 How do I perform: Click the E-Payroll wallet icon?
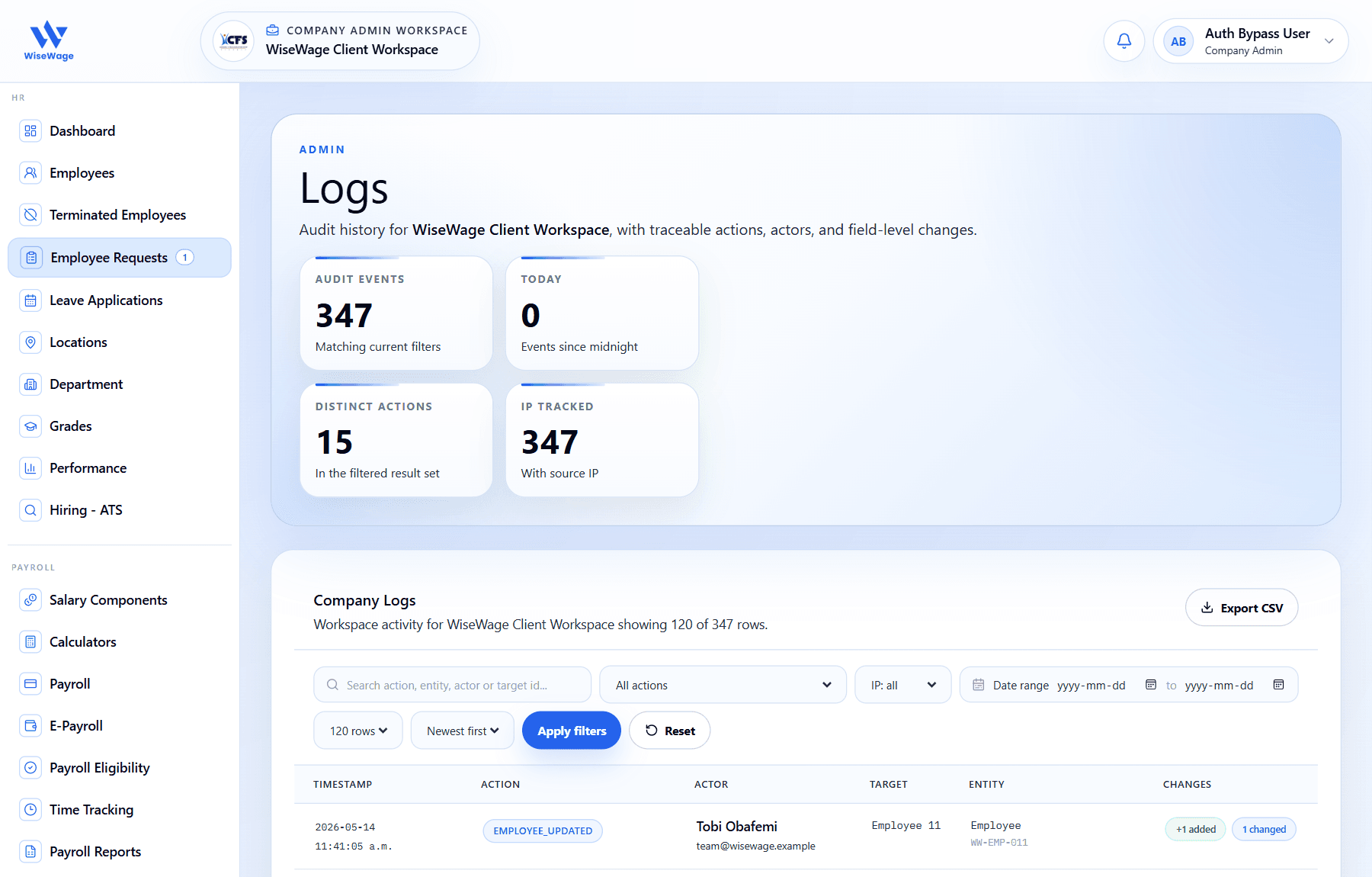coord(30,726)
